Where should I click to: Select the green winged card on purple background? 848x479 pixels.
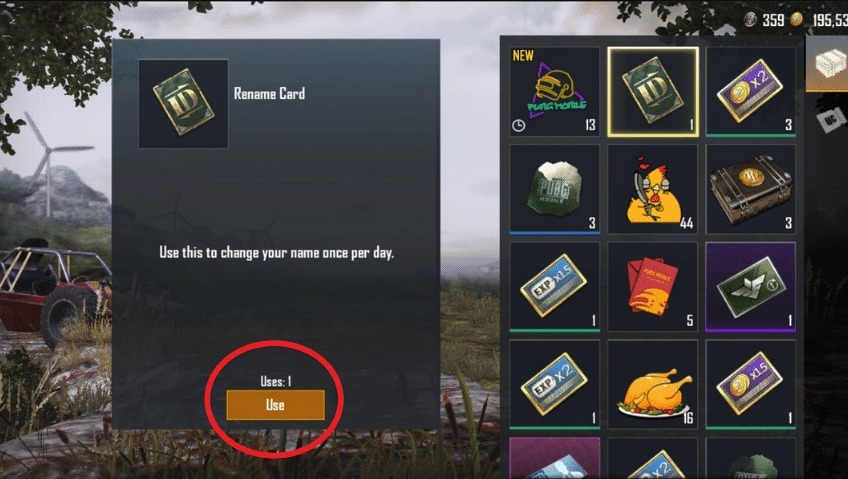(751, 287)
